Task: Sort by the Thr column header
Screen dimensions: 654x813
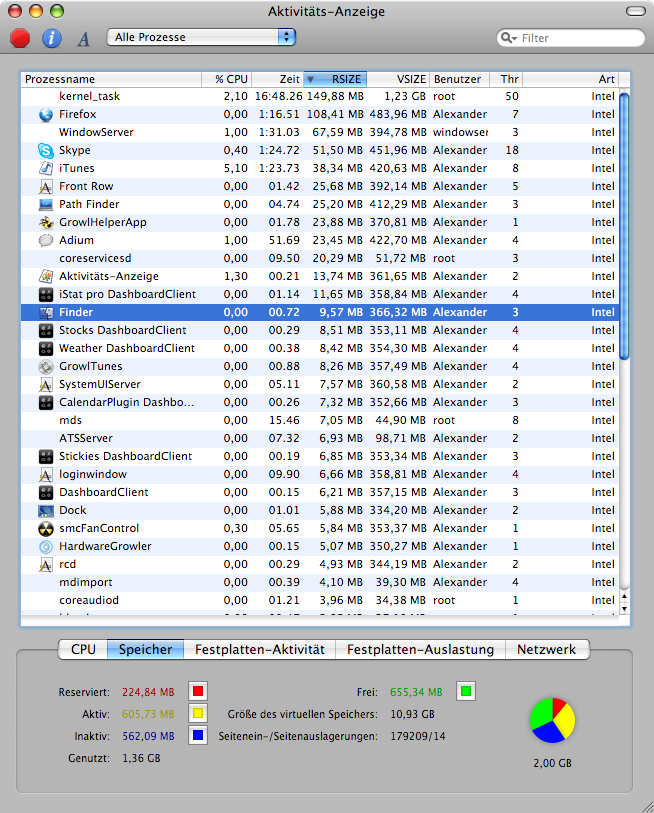Action: pos(506,79)
